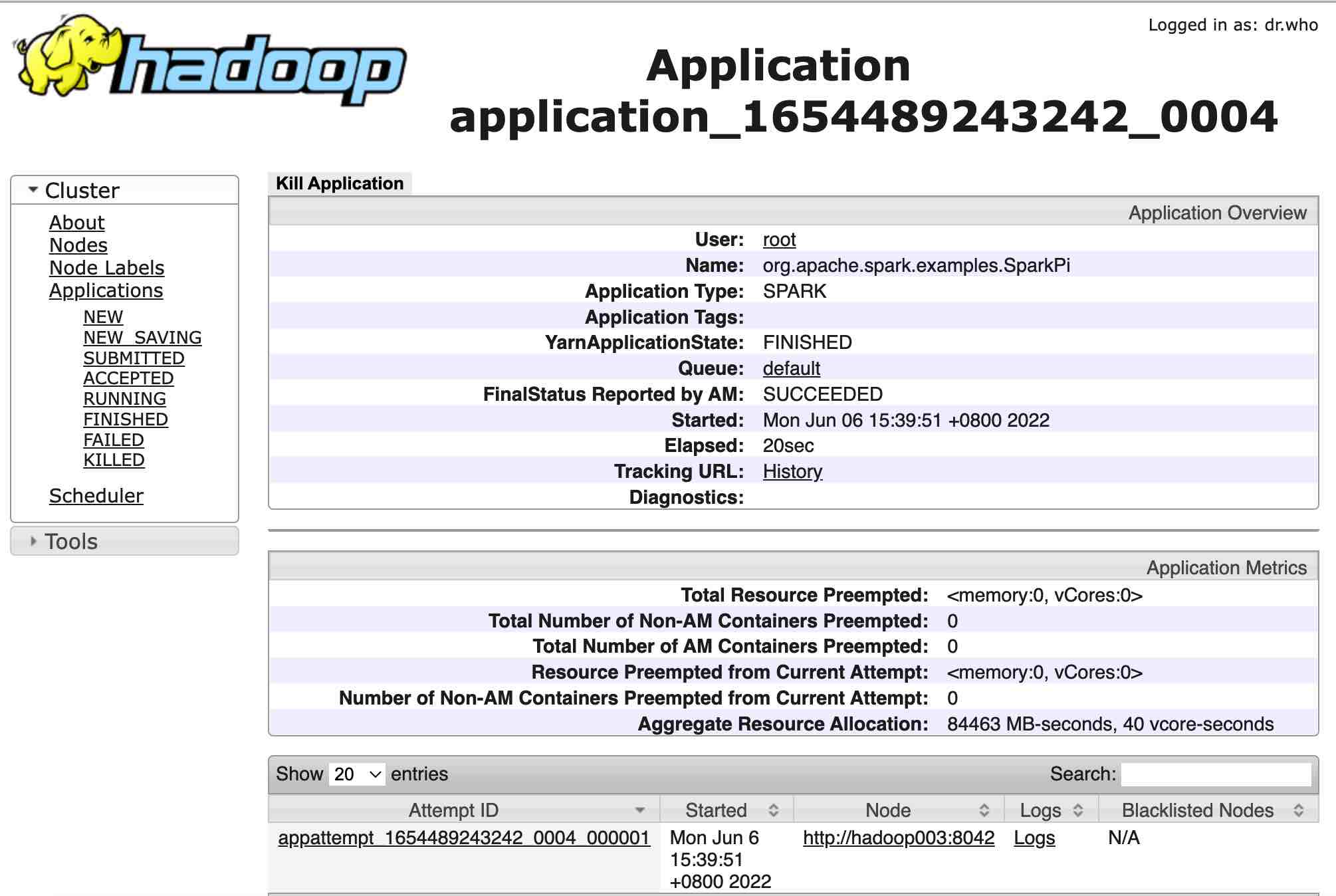Image resolution: width=1336 pixels, height=896 pixels.
Task: Click the N/A blacklisted nodes cell
Action: (x=1124, y=838)
